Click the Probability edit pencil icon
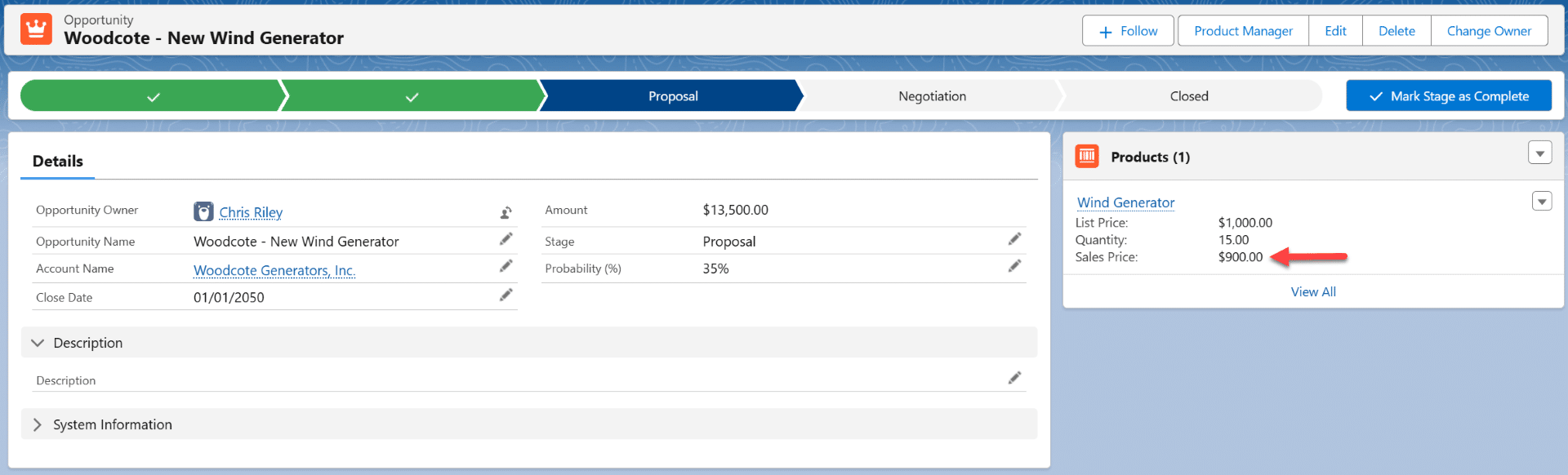The image size is (1568, 475). 1014,266
